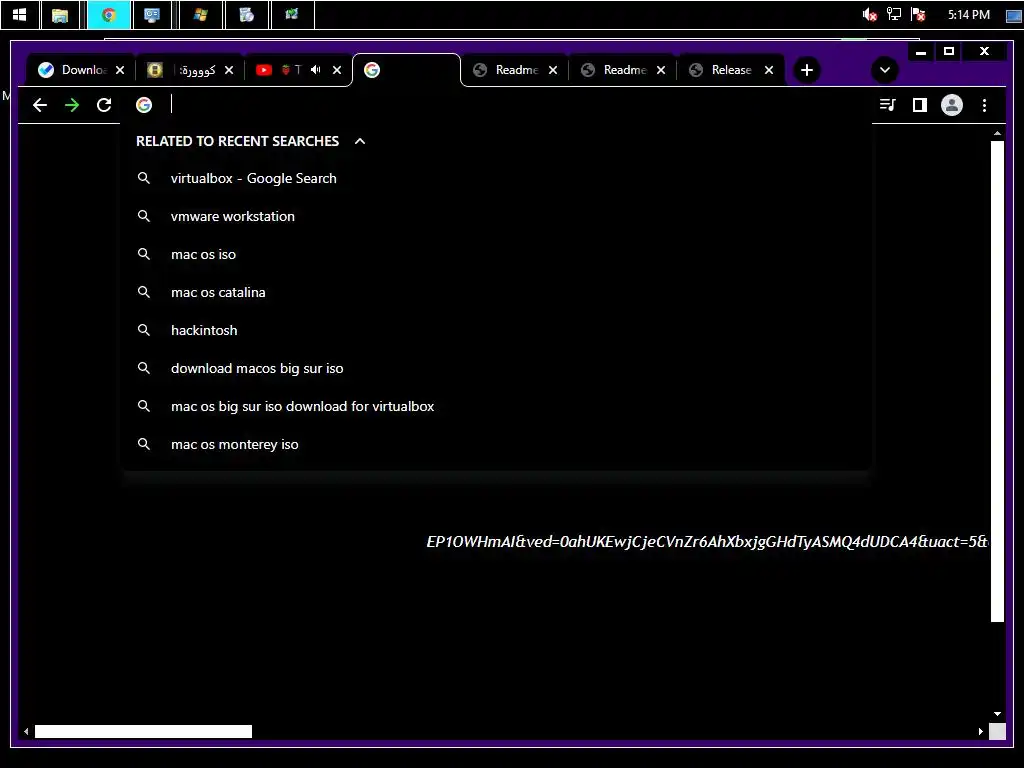The image size is (1024, 768).
Task: Open File Explorer from the taskbar
Action: coord(60,14)
